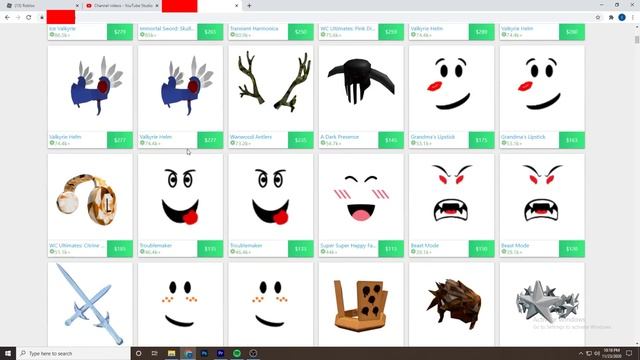Click the $130 Beast Mode price button
This screenshot has width=640, height=360.
coord(481,249)
